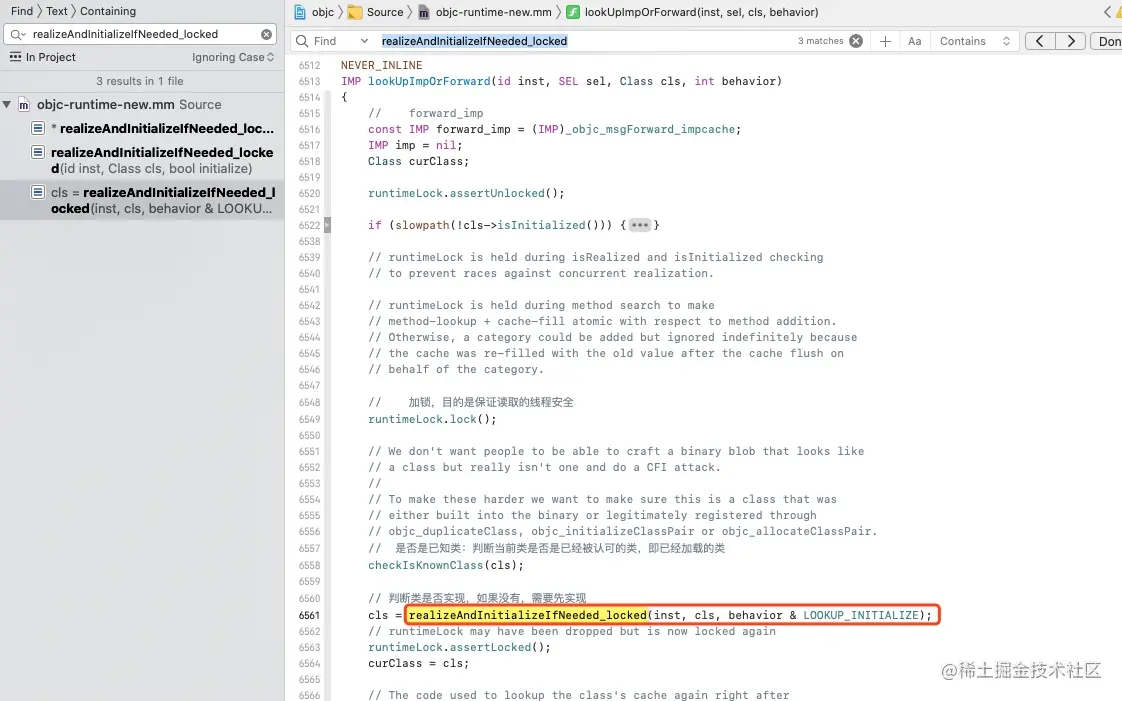Open the search options magnifier menu in navigator

(17, 34)
